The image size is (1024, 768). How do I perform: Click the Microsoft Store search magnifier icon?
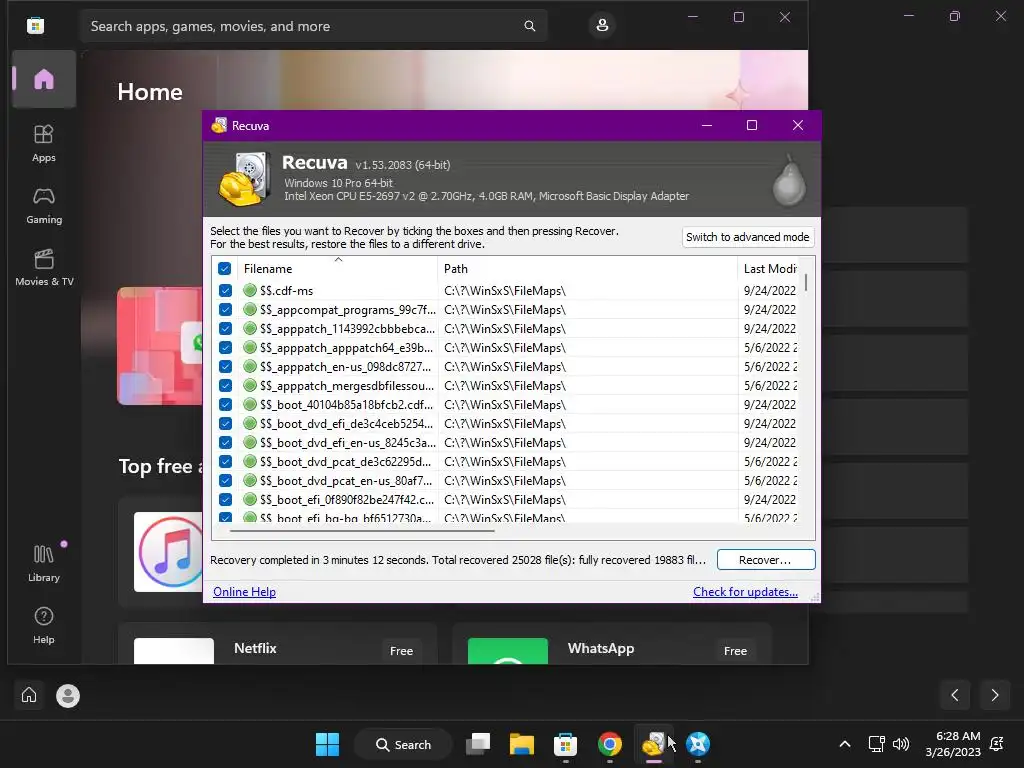(530, 26)
